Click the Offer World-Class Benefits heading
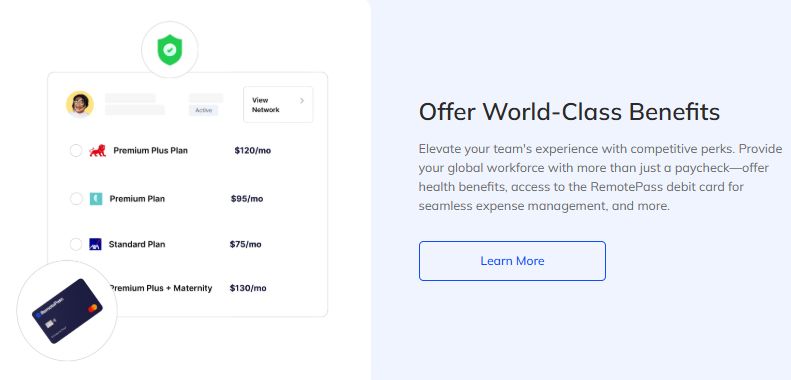This screenshot has height=380, width=791. click(x=569, y=112)
